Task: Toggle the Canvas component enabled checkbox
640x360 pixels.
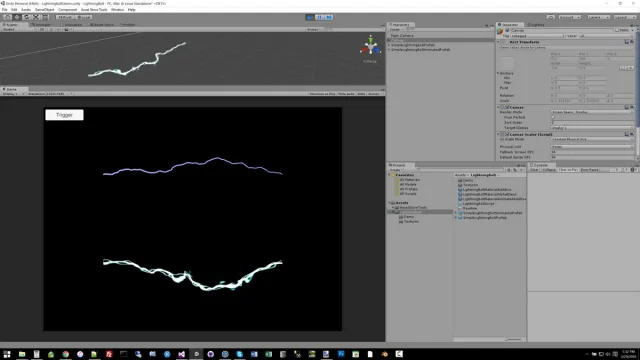Action: [x=507, y=107]
